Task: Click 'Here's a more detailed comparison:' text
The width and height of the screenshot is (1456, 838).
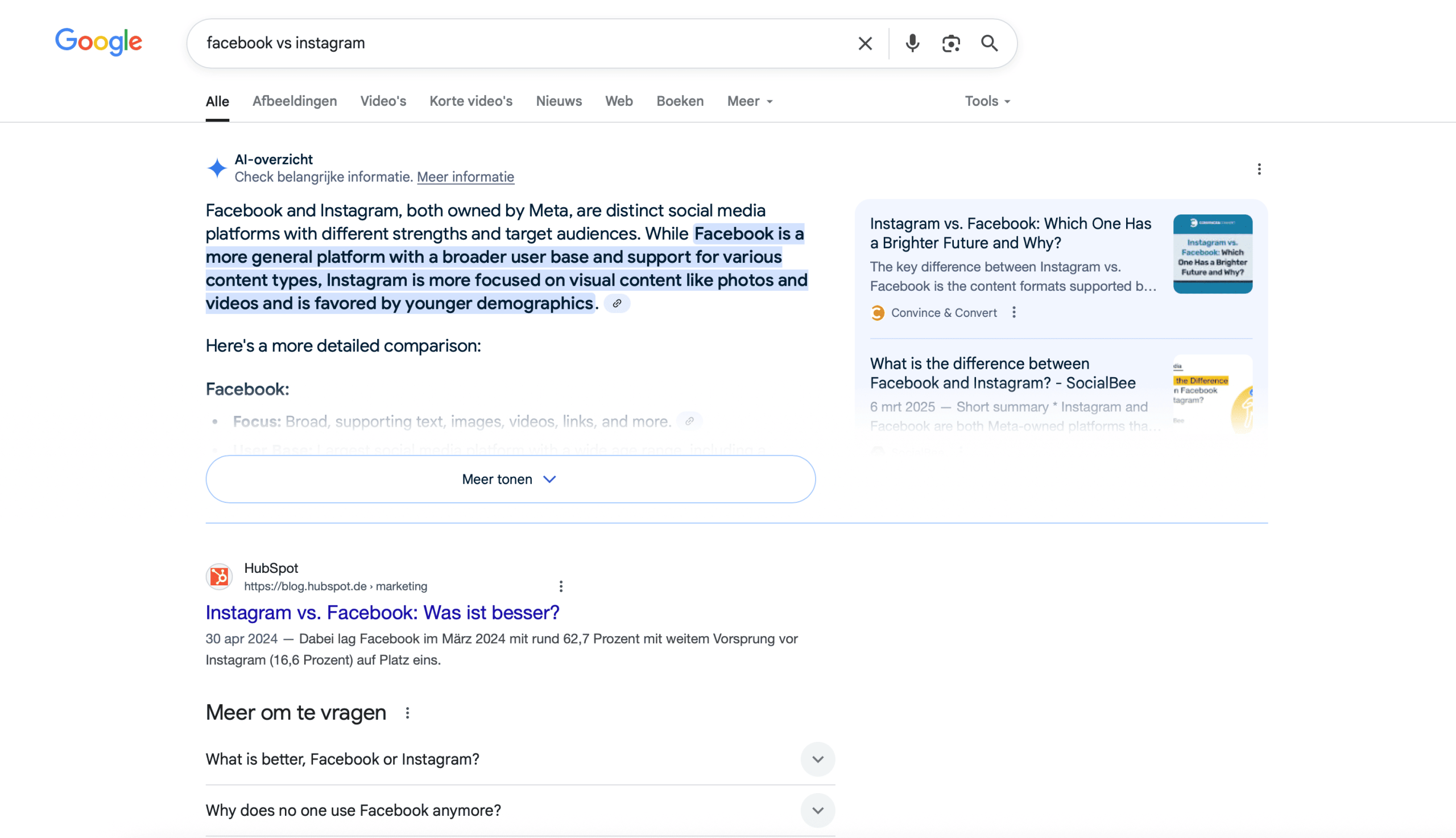Action: [x=343, y=346]
